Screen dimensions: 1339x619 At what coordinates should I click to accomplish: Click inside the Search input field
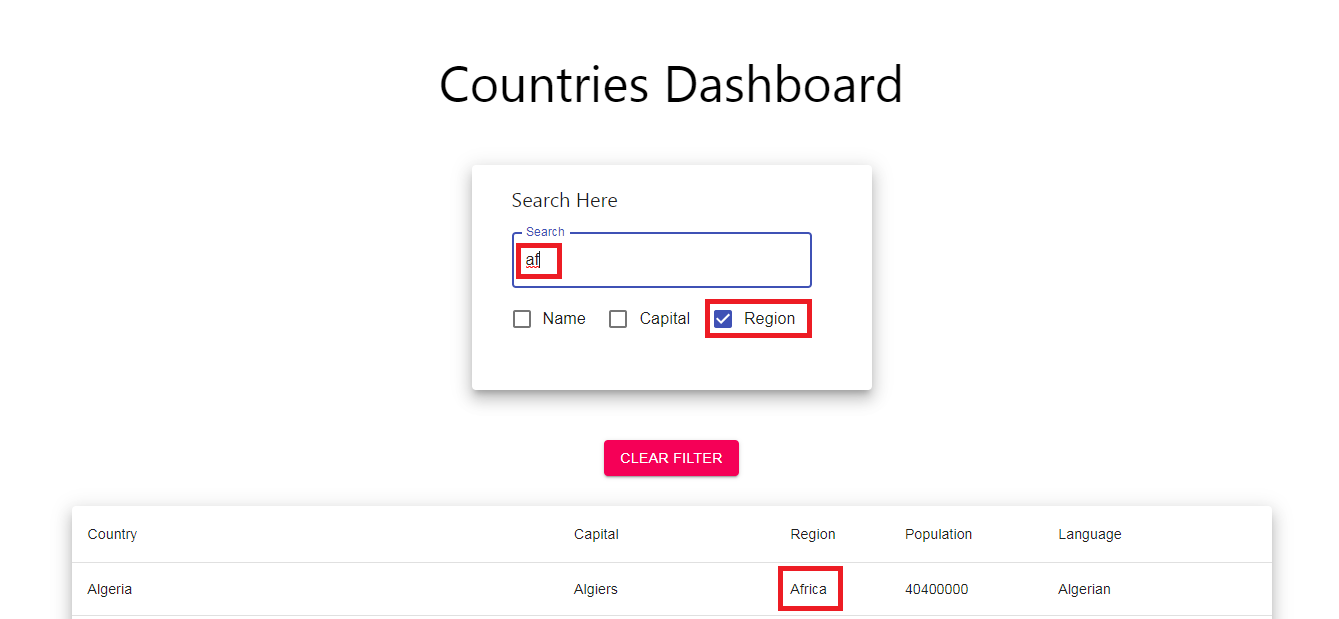(x=661, y=260)
